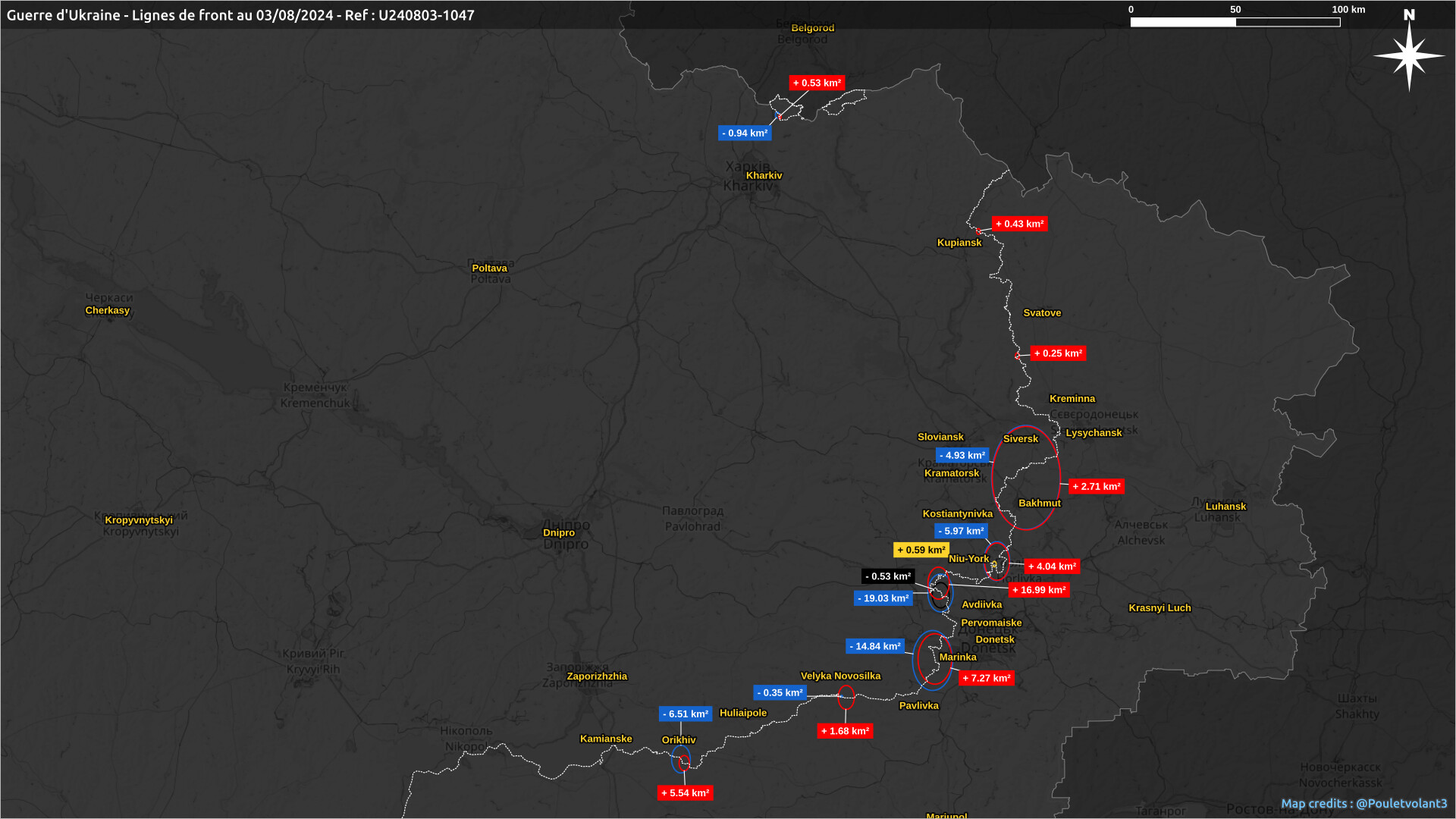Image resolution: width=1456 pixels, height=819 pixels.
Task: Click the + 0.25 km² label below Svatove
Action: coord(1058,353)
